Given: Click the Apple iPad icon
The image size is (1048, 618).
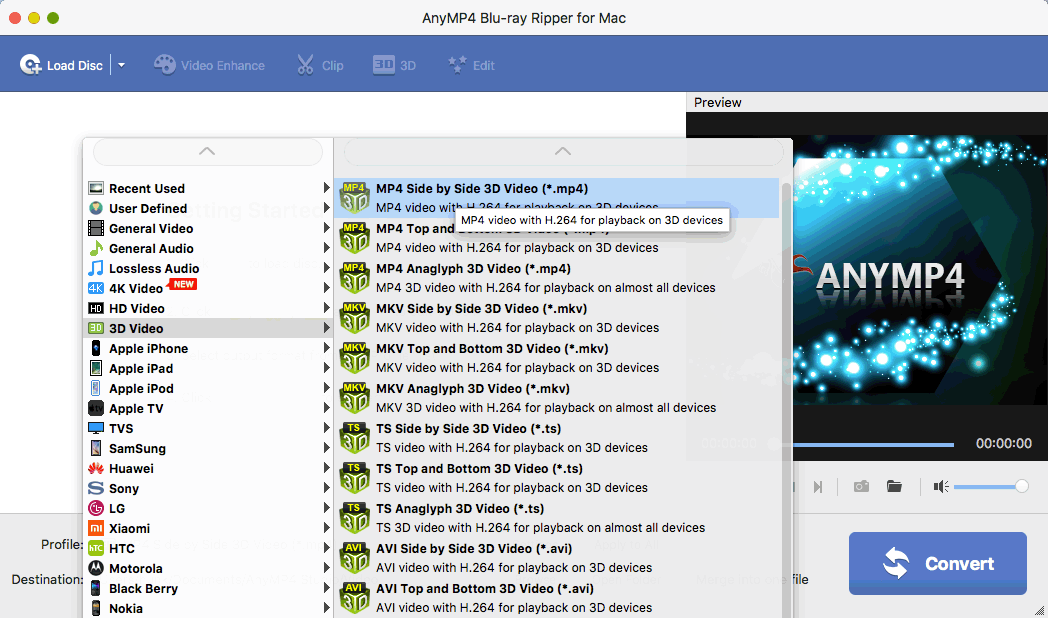Looking at the screenshot, I should (96, 368).
